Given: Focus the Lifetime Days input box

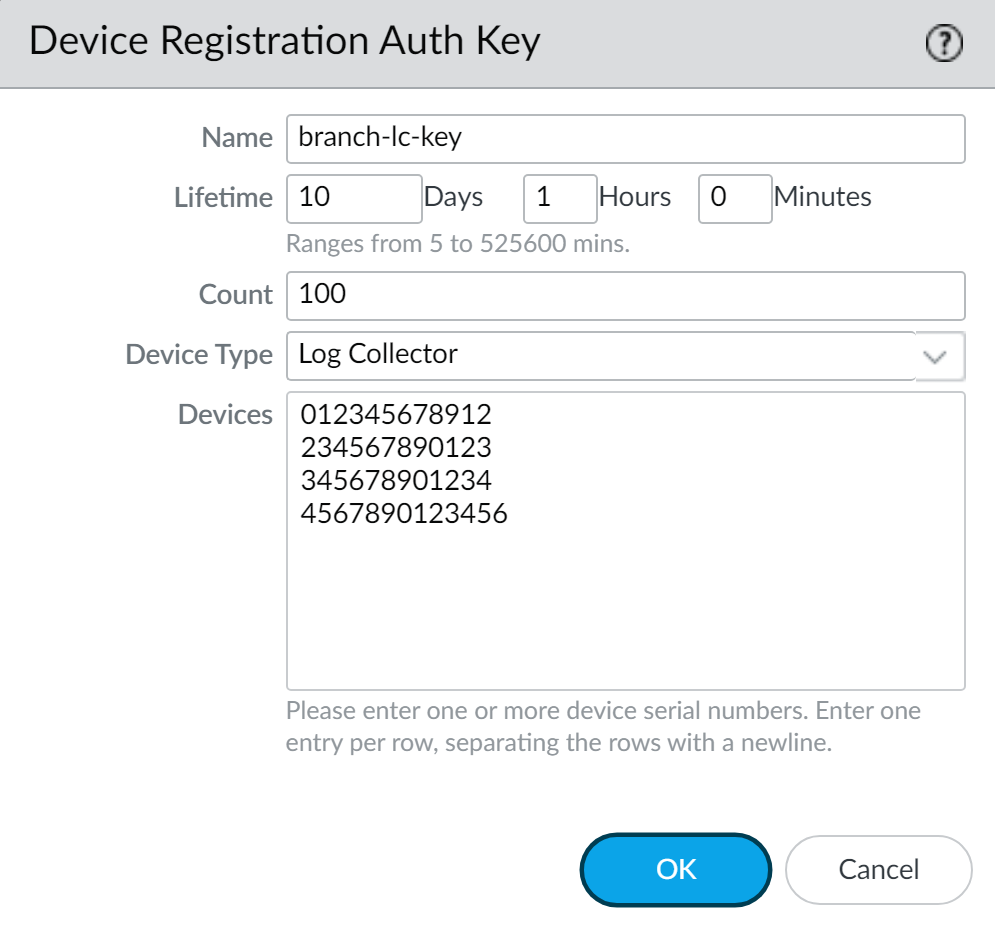Looking at the screenshot, I should click(x=354, y=198).
